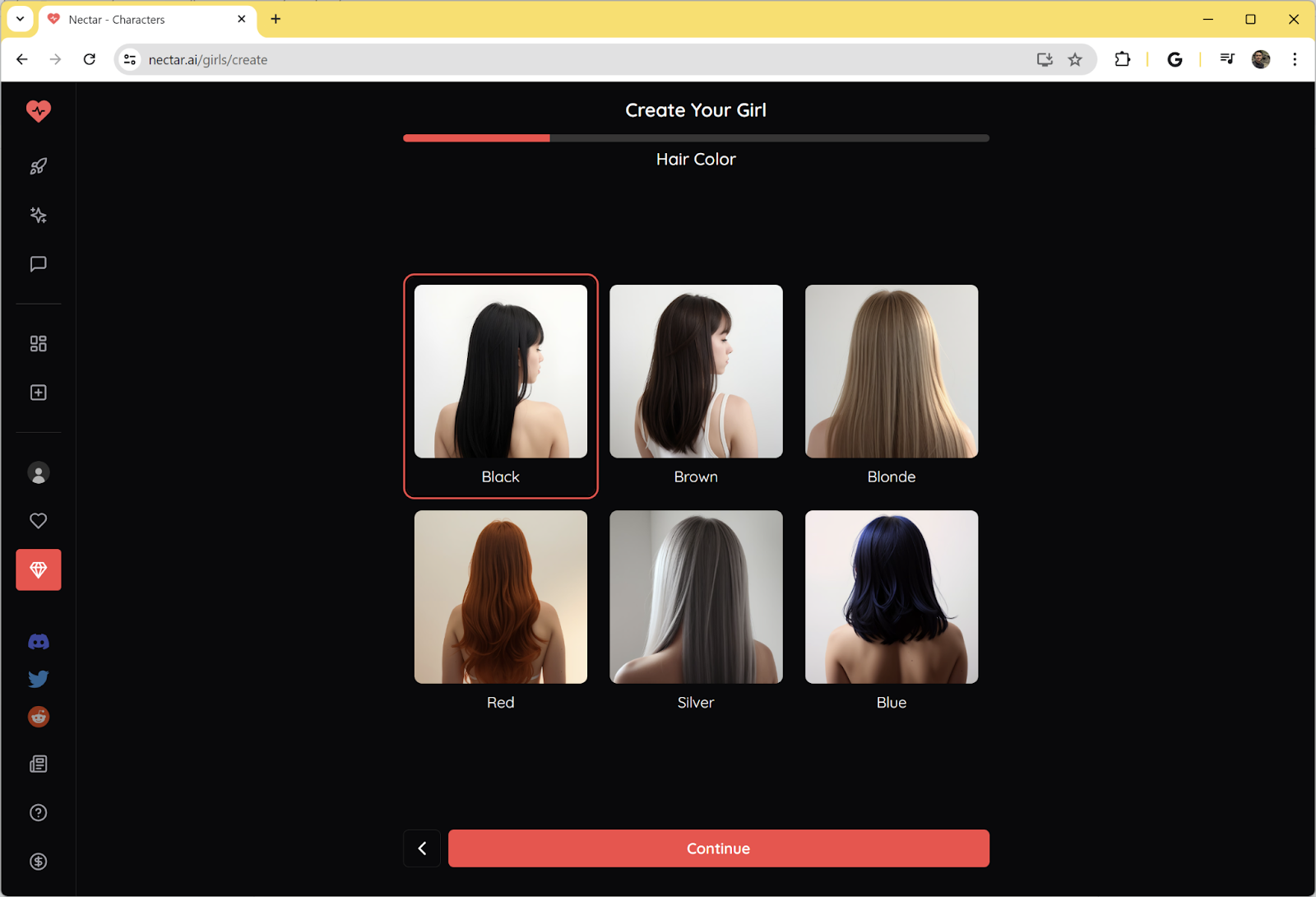The width and height of the screenshot is (1316, 897).
Task: Select the Silver hair color option
Action: 696,611
